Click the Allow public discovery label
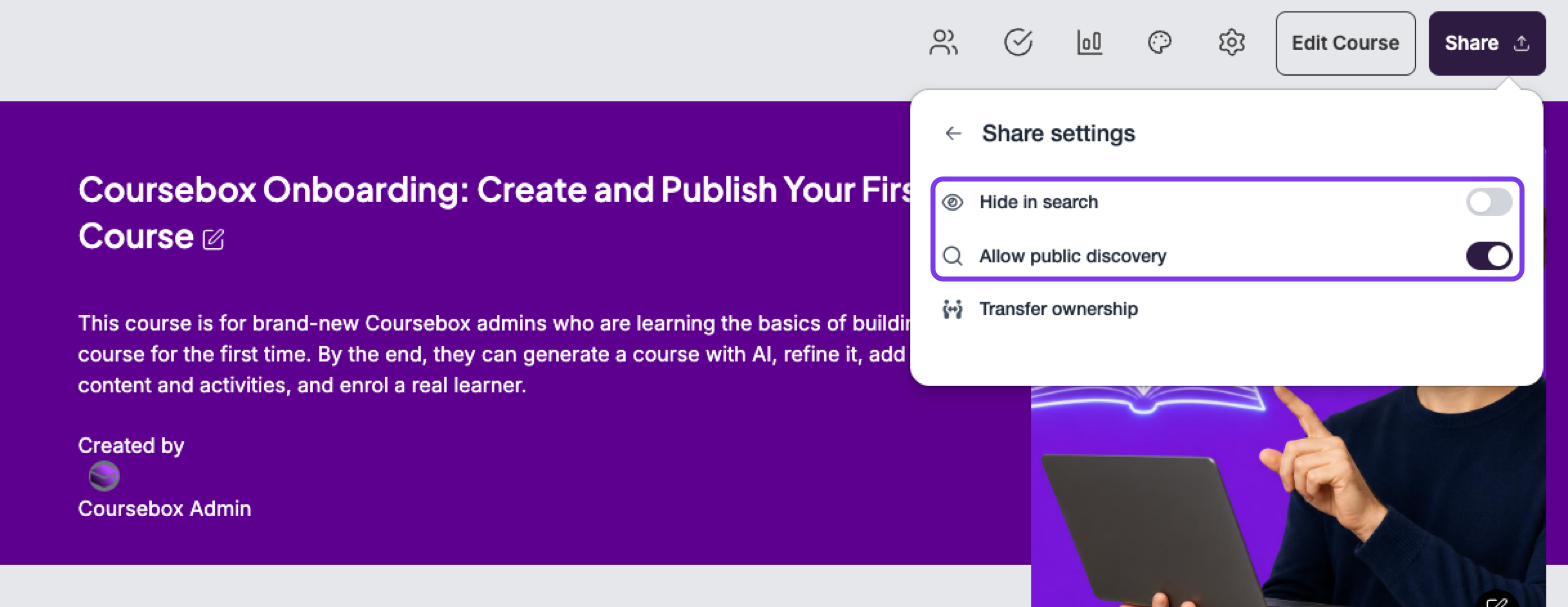The width and height of the screenshot is (1568, 607). (1072, 256)
